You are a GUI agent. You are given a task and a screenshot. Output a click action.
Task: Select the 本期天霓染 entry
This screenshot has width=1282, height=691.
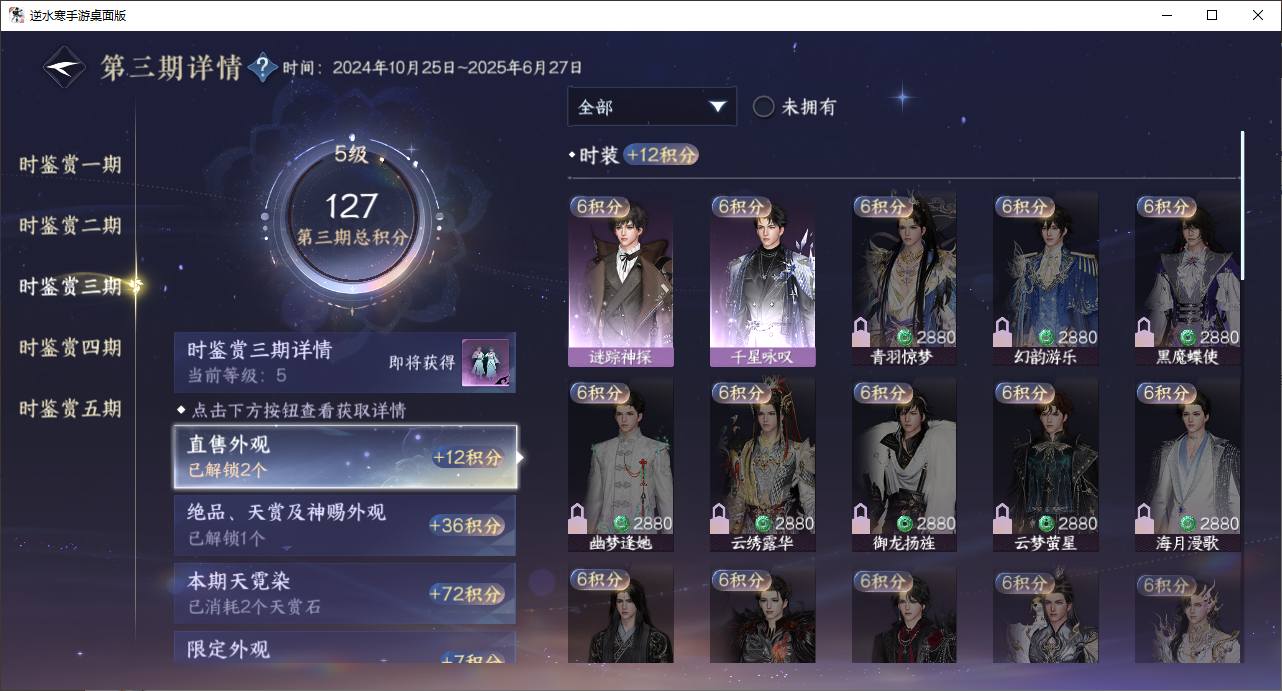point(345,593)
